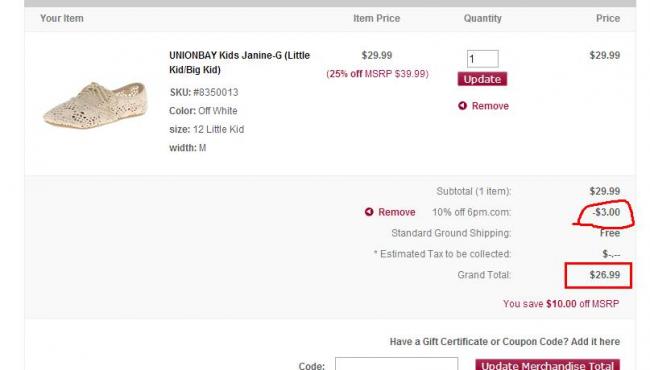Click the quantity input field
650x370 pixels.
pyautogui.click(x=483, y=59)
